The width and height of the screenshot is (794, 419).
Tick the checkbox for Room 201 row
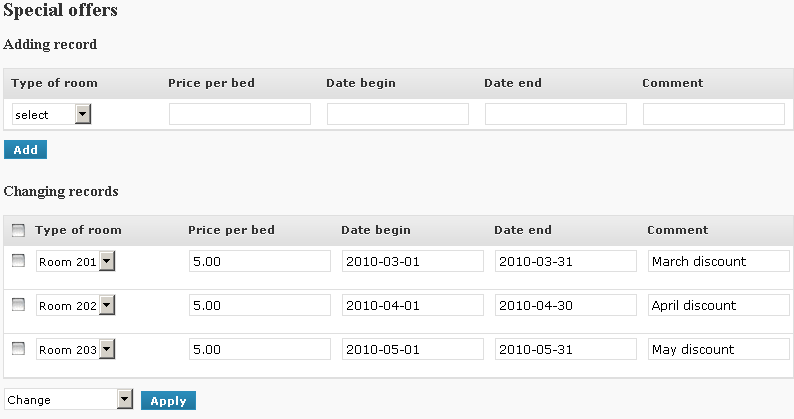[x=18, y=260]
